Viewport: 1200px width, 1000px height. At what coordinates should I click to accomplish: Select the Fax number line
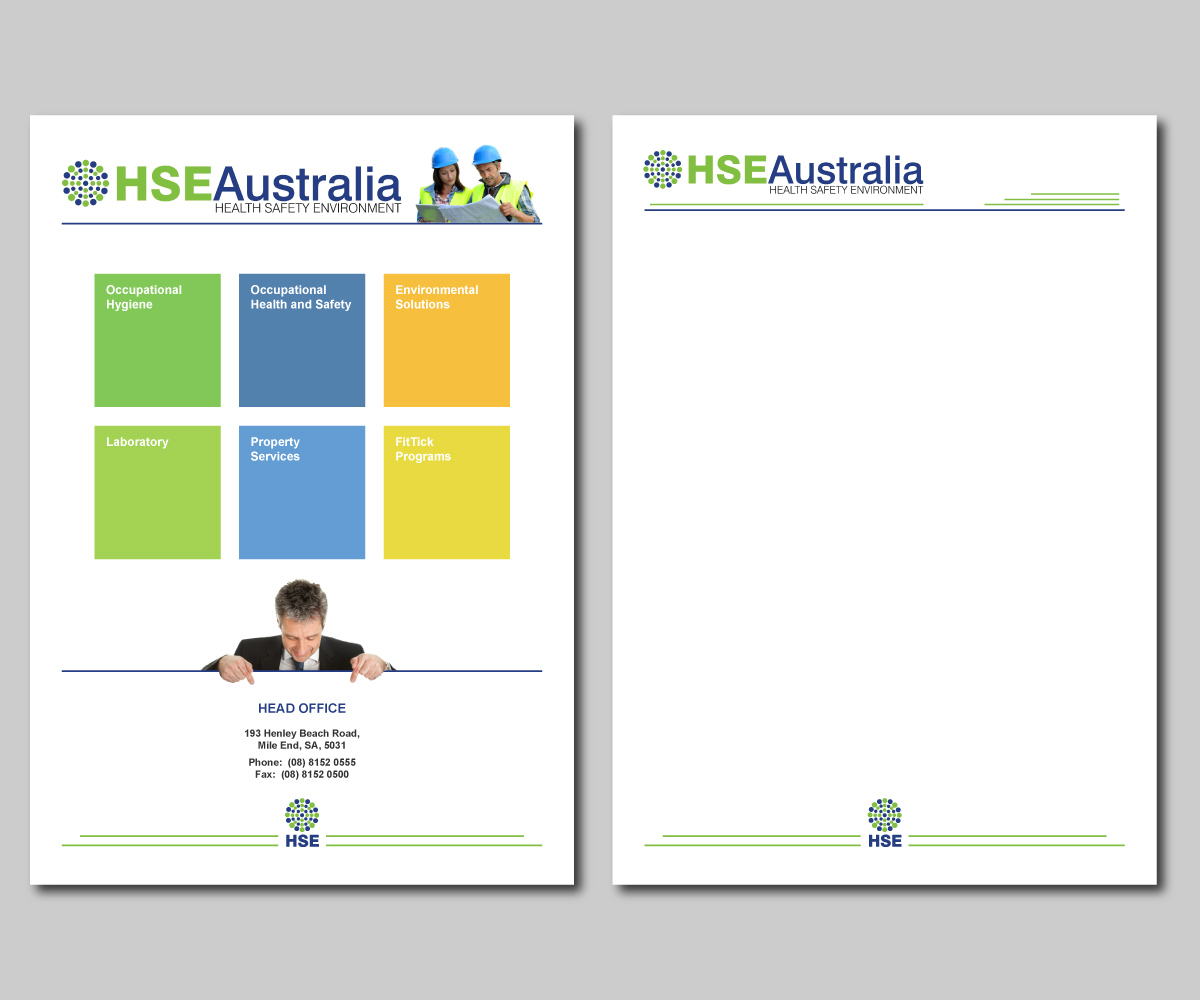[x=302, y=774]
